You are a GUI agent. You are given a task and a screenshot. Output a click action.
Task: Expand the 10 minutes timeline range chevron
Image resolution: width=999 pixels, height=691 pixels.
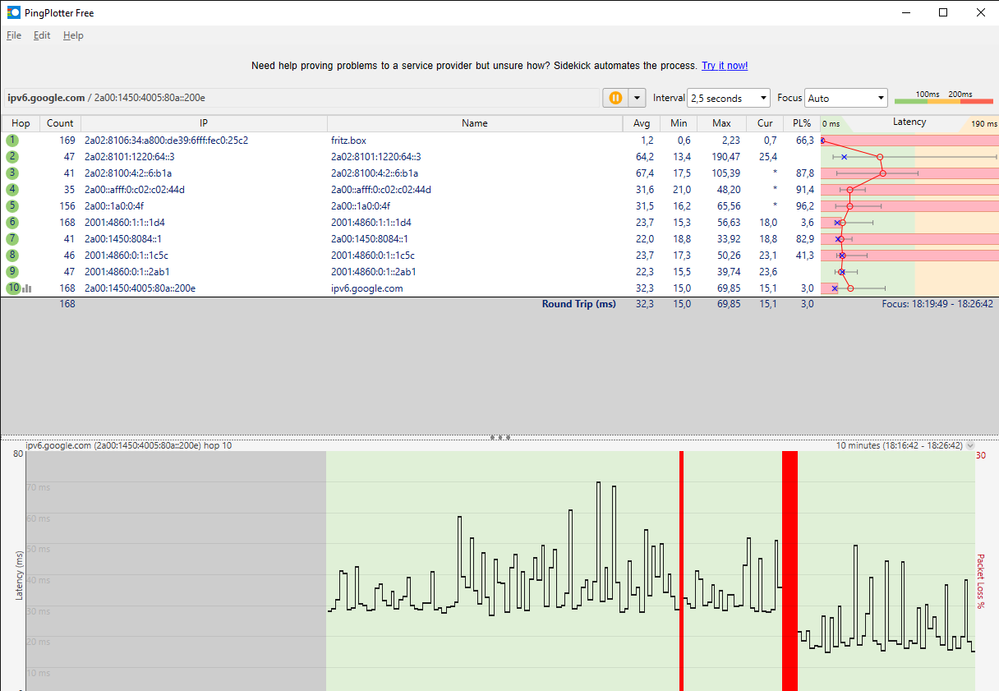coord(970,446)
